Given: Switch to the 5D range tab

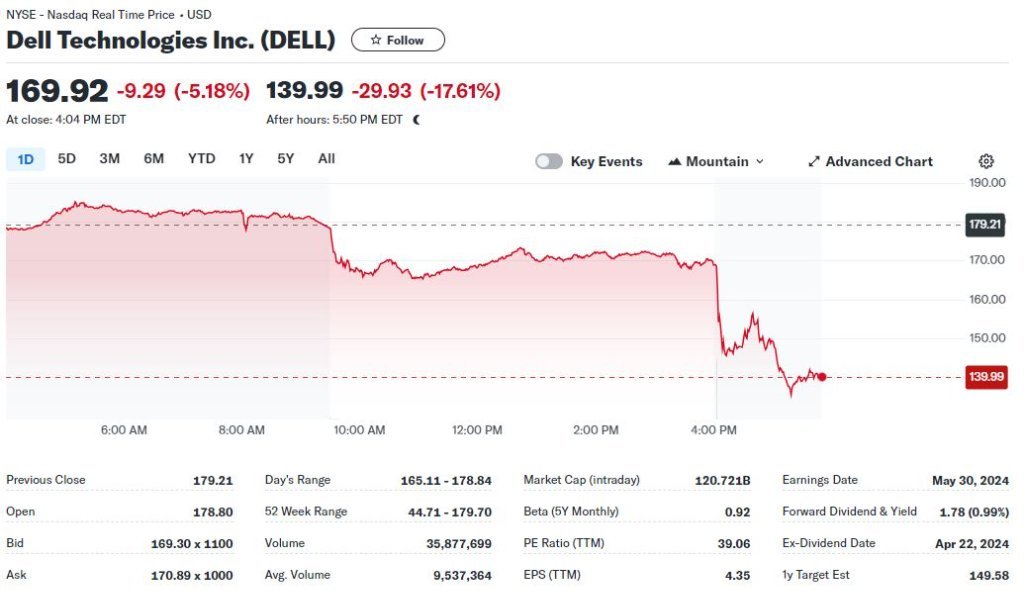Looking at the screenshot, I should click(67, 158).
